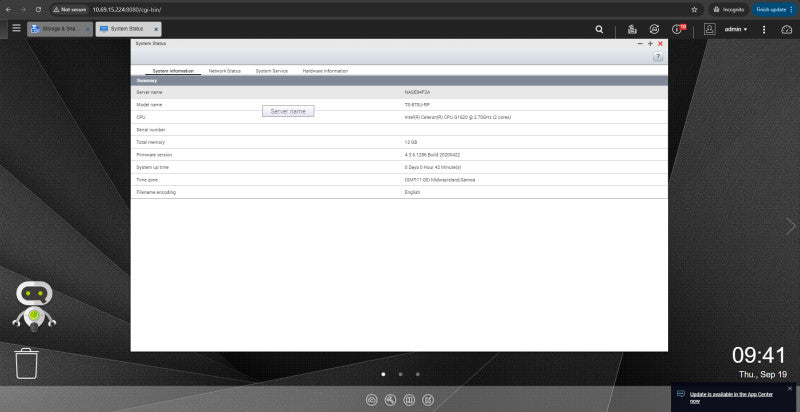
Task: Select the System Information tab
Action: point(173,71)
